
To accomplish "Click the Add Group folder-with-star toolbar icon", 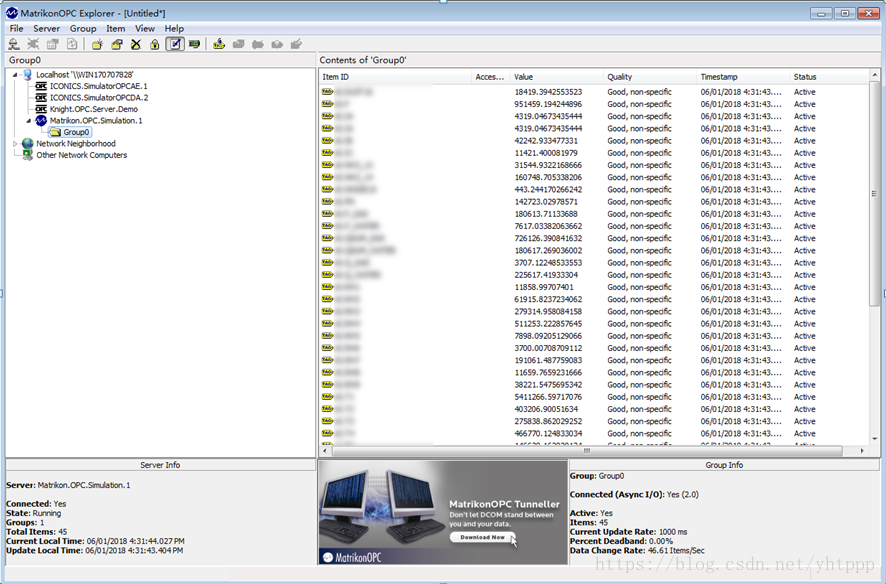I will pyautogui.click(x=97, y=44).
